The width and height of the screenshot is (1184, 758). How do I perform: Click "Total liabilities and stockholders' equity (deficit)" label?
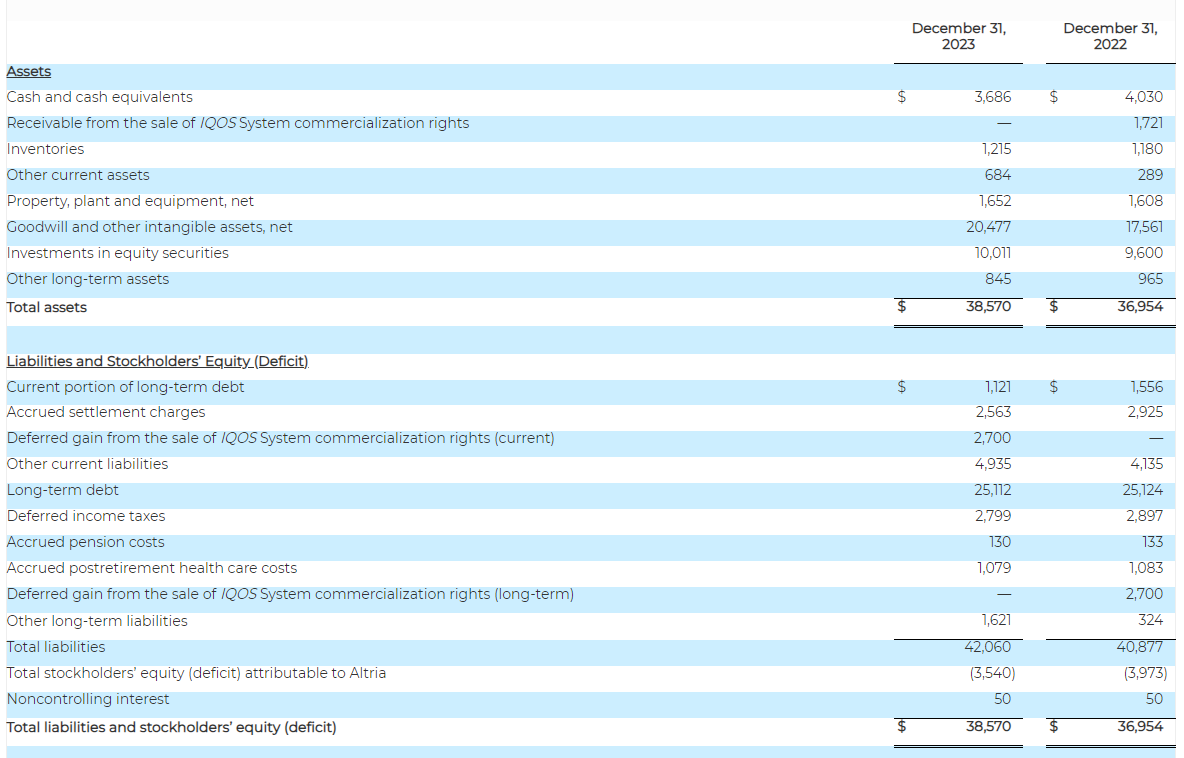click(171, 728)
